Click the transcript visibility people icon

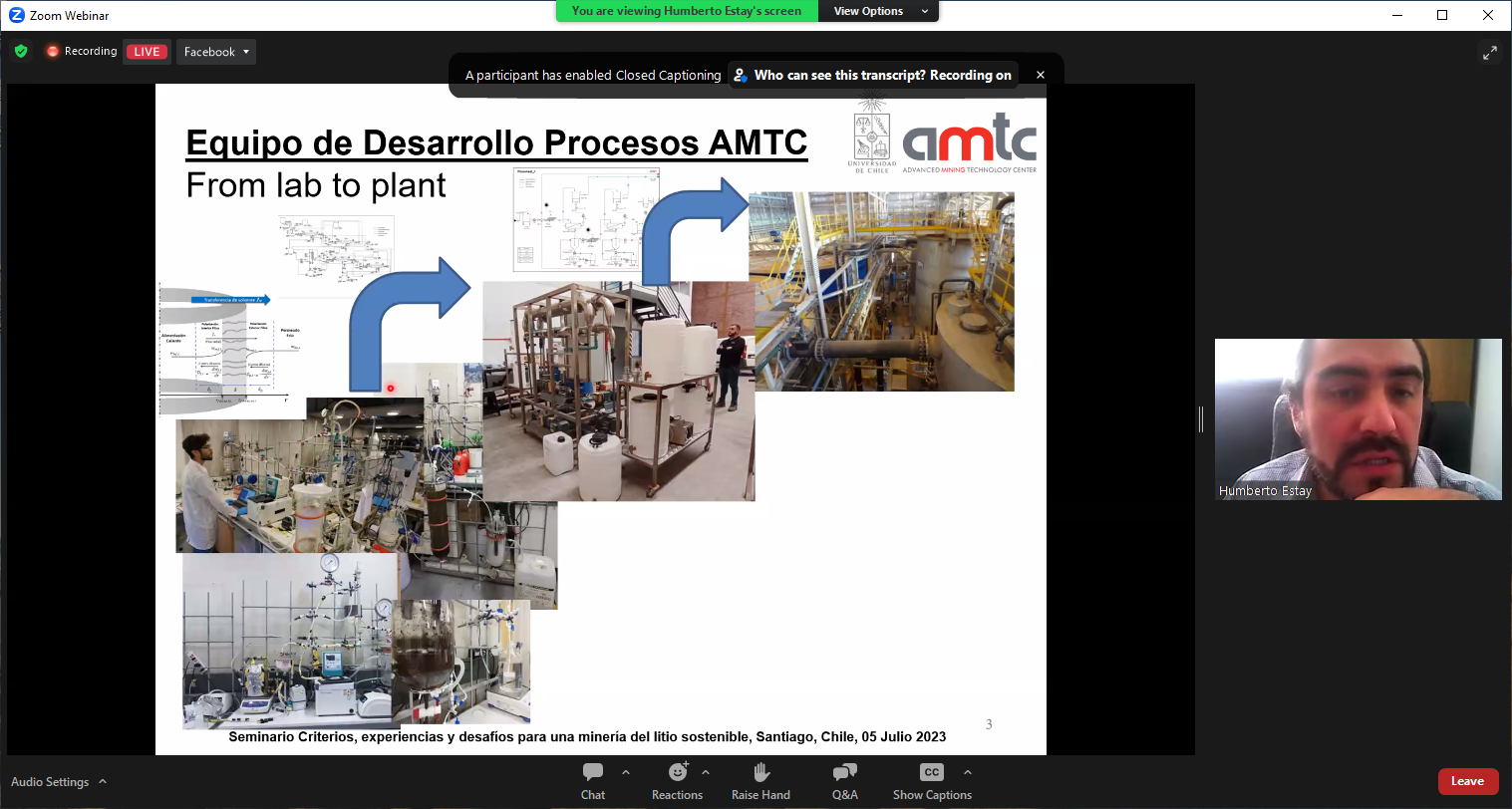point(741,75)
